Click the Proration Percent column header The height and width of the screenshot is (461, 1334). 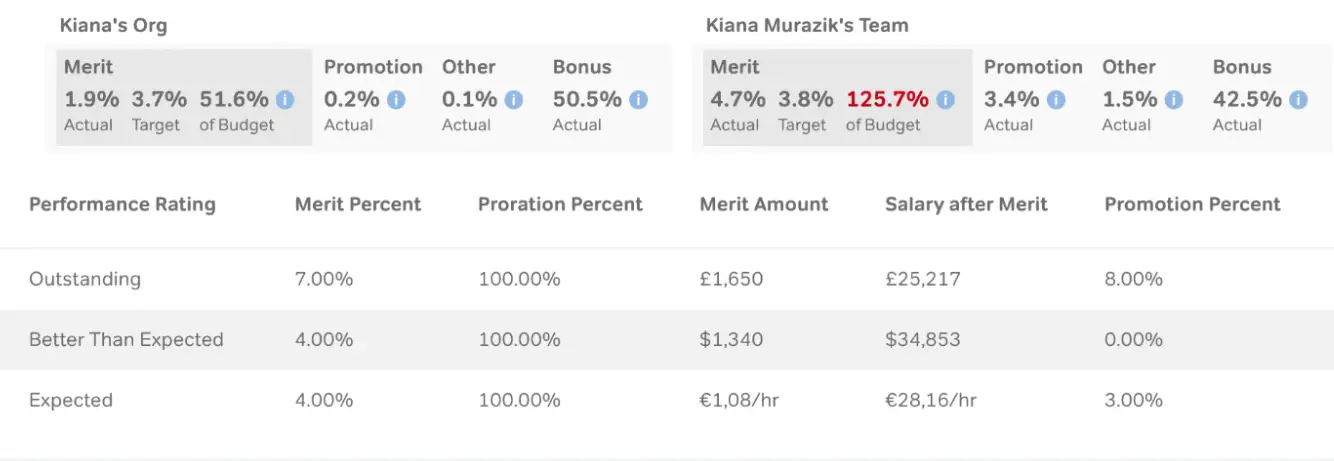(x=560, y=205)
